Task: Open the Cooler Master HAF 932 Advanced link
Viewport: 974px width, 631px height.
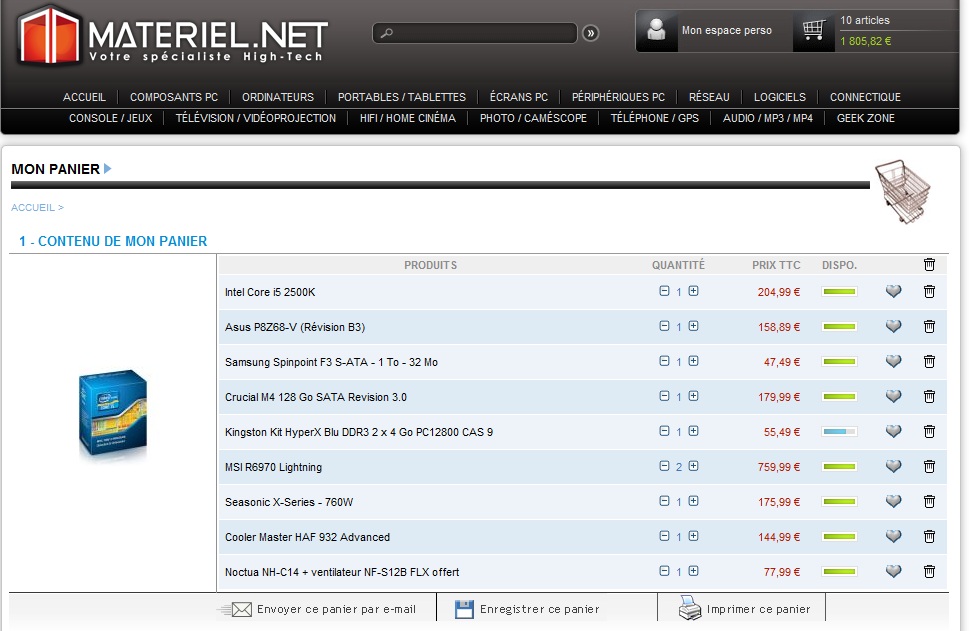Action: click(x=307, y=537)
